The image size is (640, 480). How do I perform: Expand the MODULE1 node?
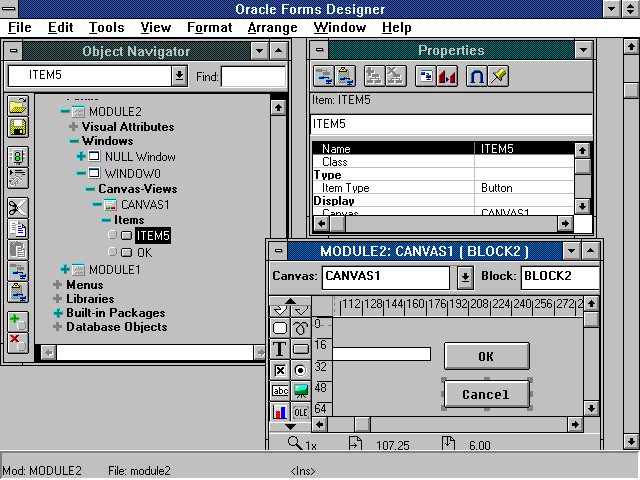point(65,270)
